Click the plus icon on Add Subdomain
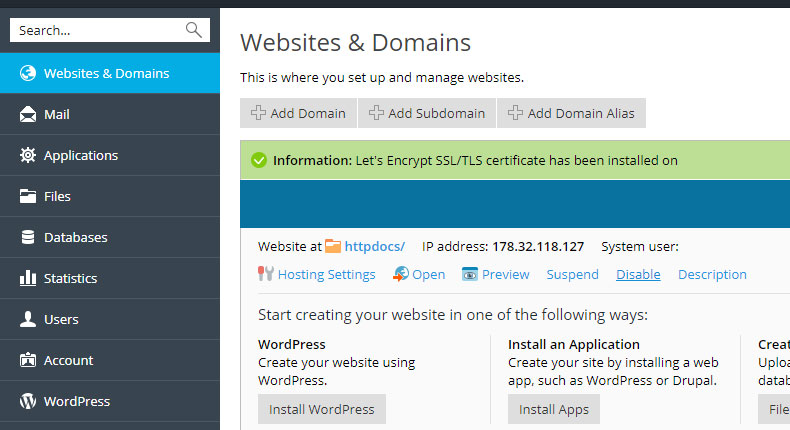The width and height of the screenshot is (790, 430). pos(376,113)
